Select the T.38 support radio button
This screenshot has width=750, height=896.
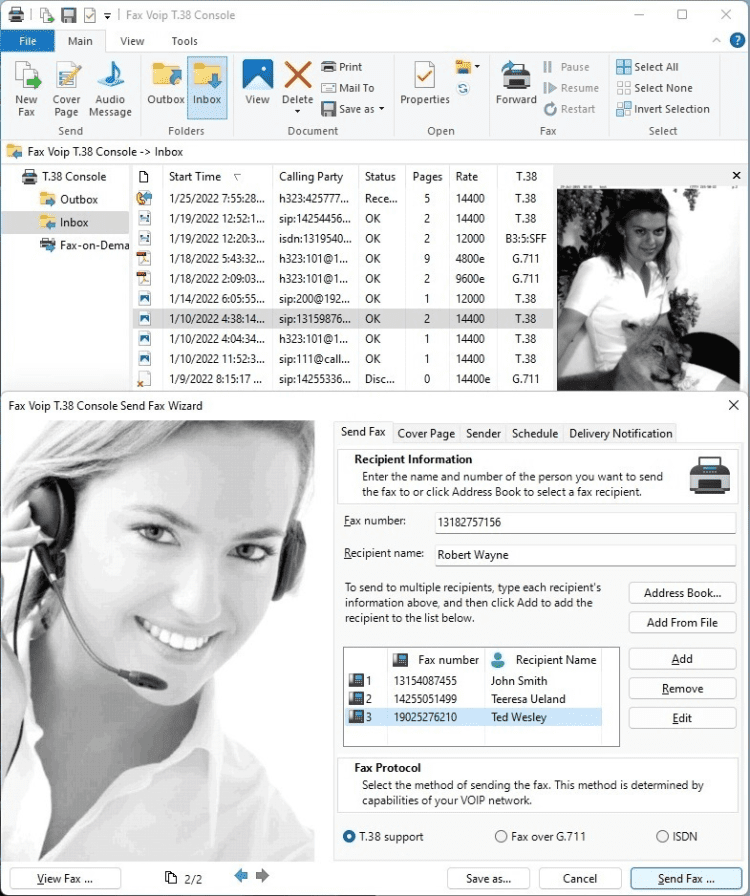tap(349, 836)
